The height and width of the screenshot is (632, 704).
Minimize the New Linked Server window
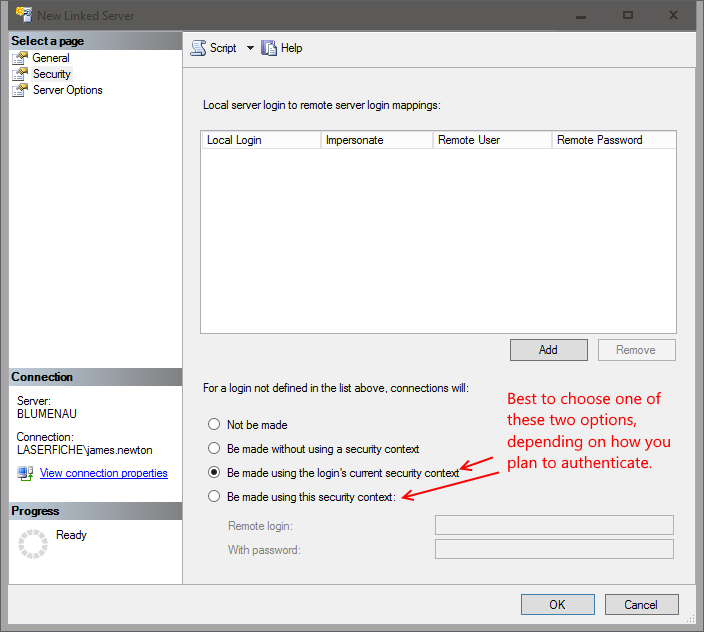[x=581, y=16]
